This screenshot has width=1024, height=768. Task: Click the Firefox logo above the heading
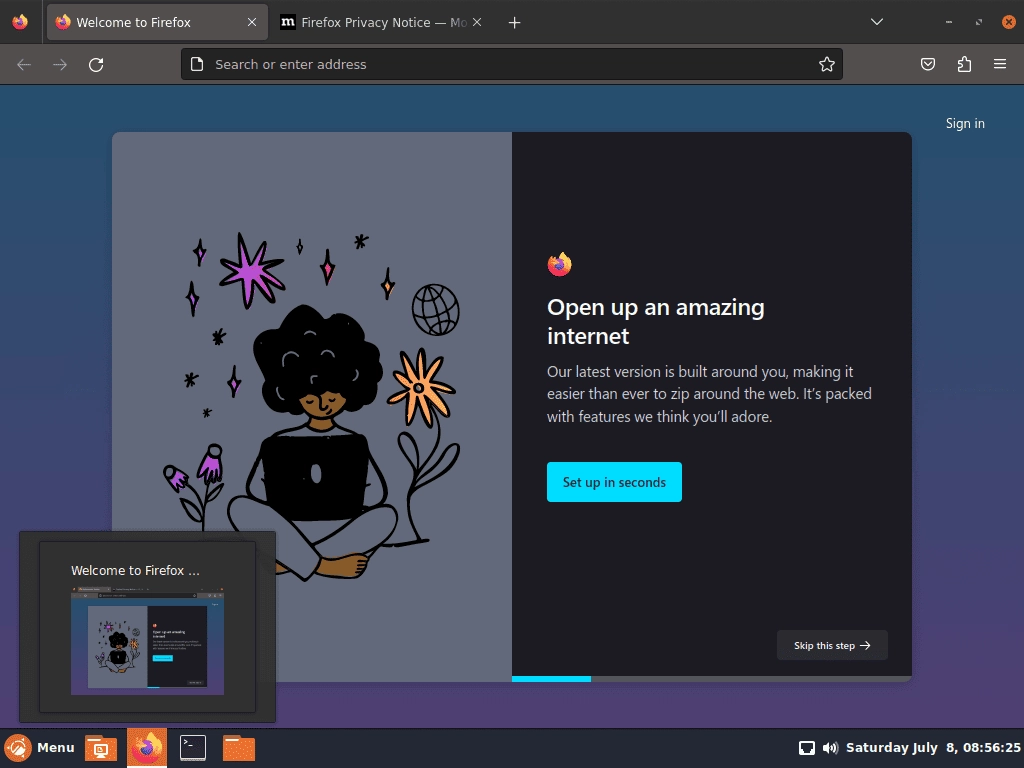pyautogui.click(x=560, y=264)
